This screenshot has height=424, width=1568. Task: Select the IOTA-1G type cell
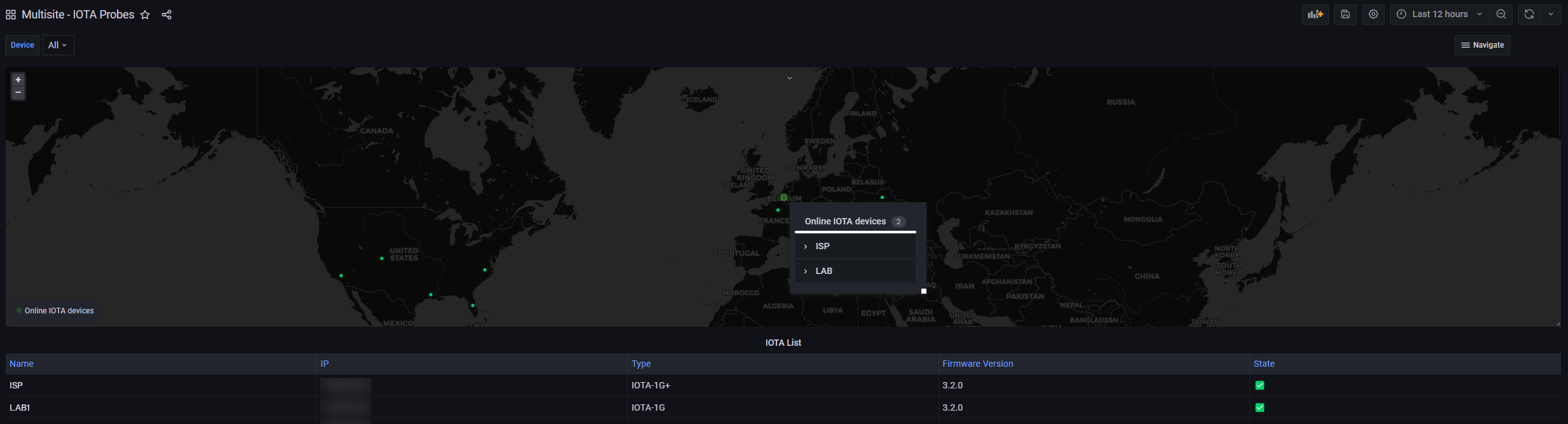[783, 407]
